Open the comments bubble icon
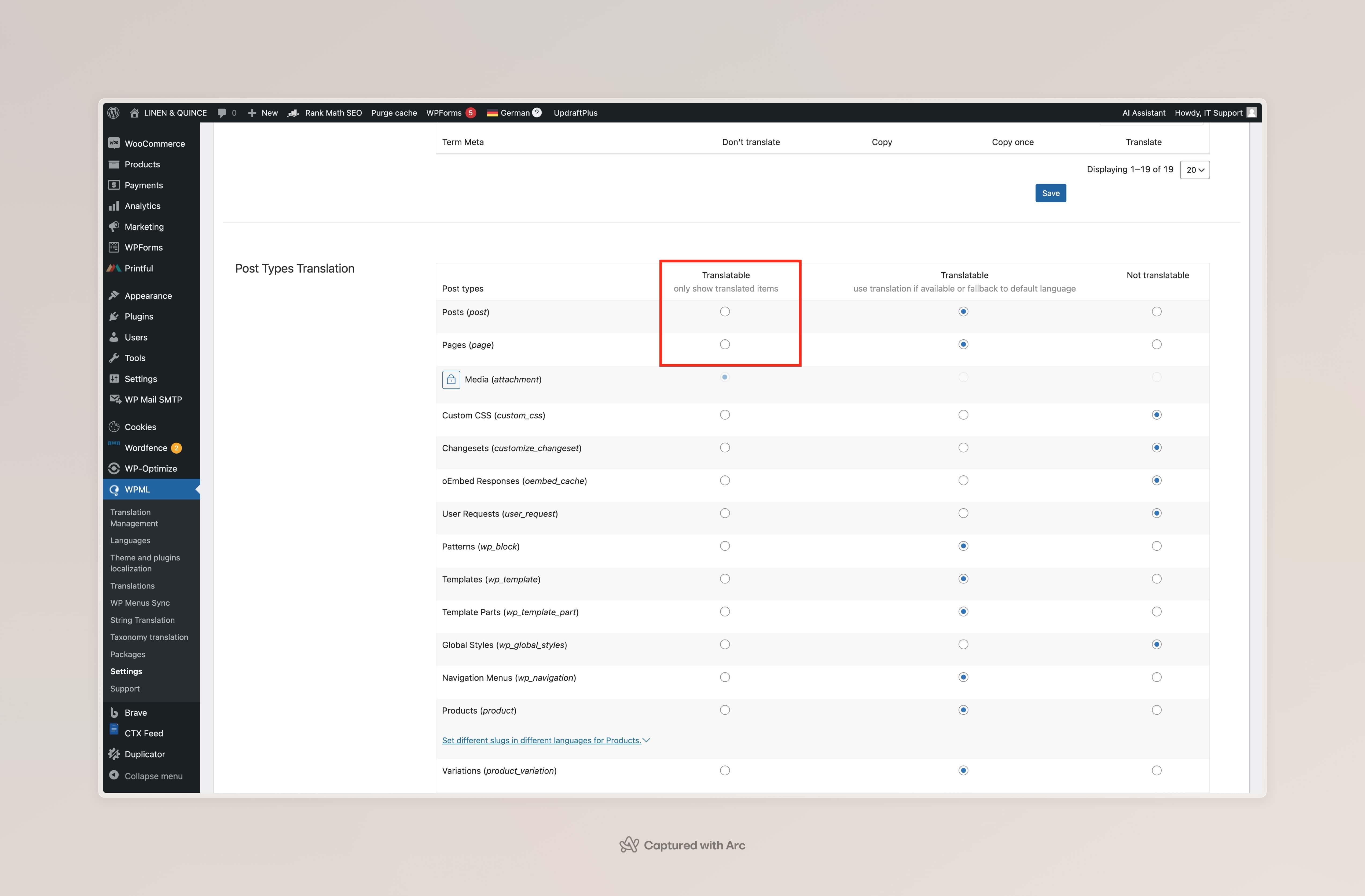Viewport: 1365px width, 896px height. pyautogui.click(x=221, y=113)
